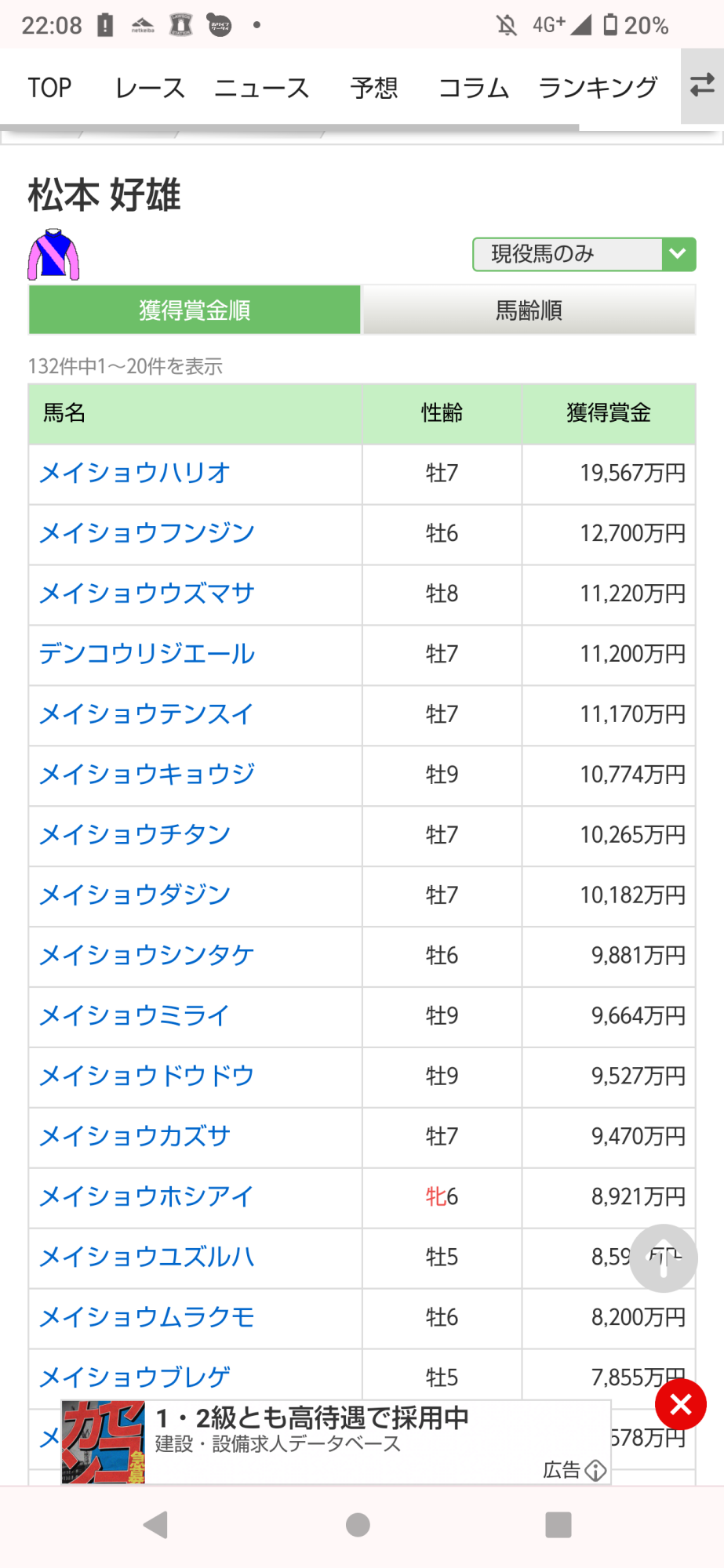Open the ランキング menu item
This screenshot has height=1568, width=724.
point(598,88)
